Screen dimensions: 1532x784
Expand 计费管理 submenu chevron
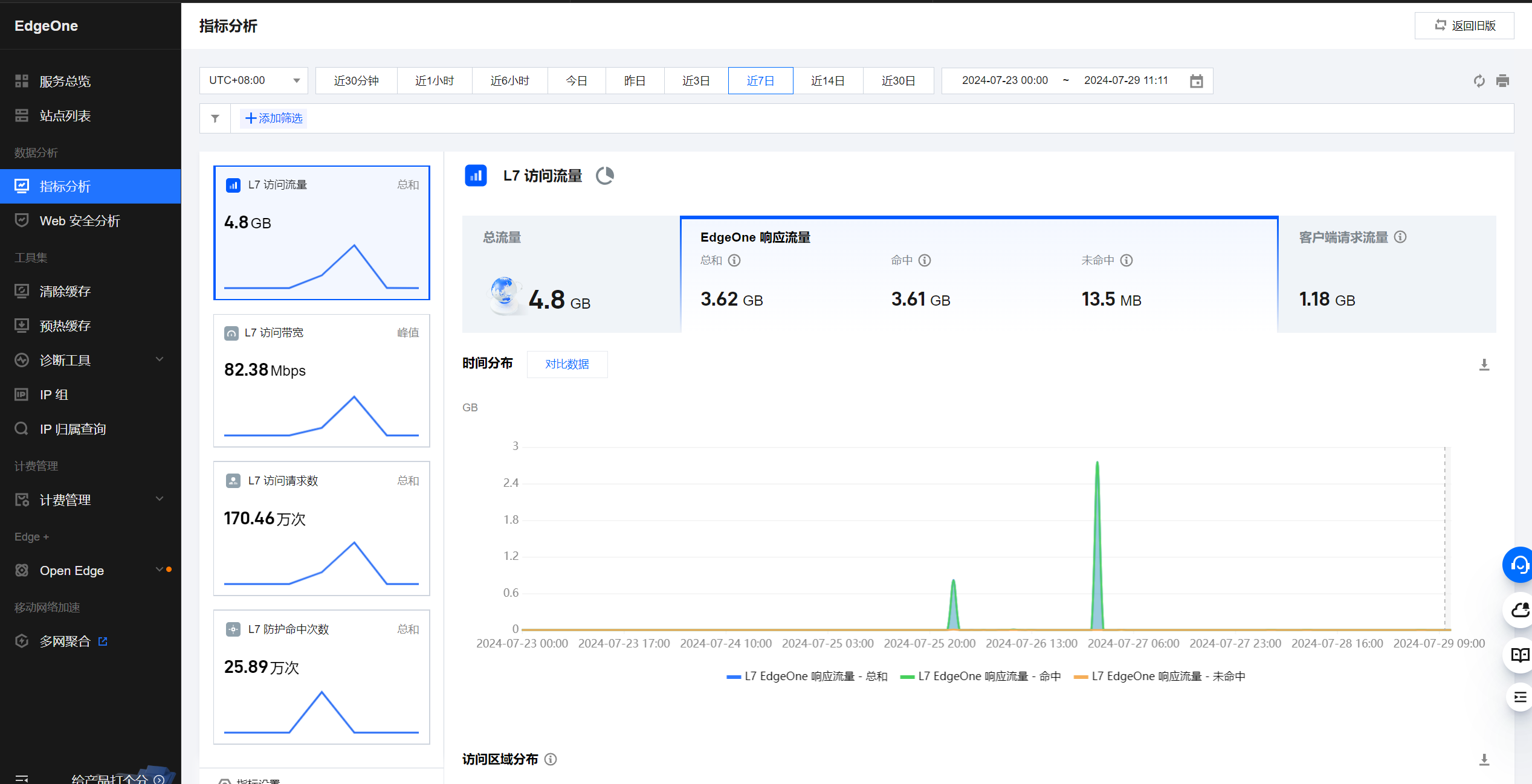160,499
